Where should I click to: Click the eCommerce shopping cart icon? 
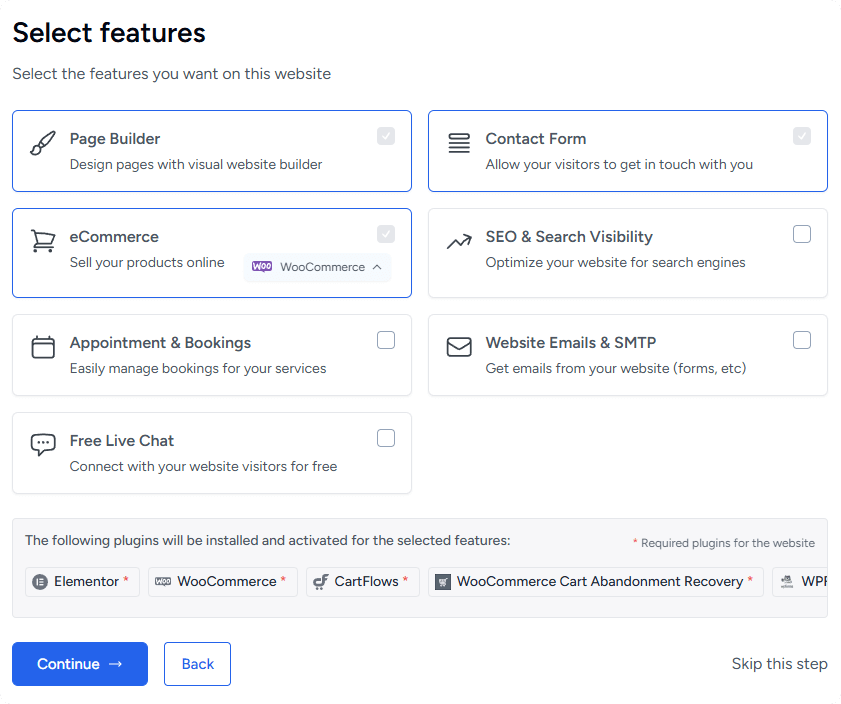tap(42, 241)
